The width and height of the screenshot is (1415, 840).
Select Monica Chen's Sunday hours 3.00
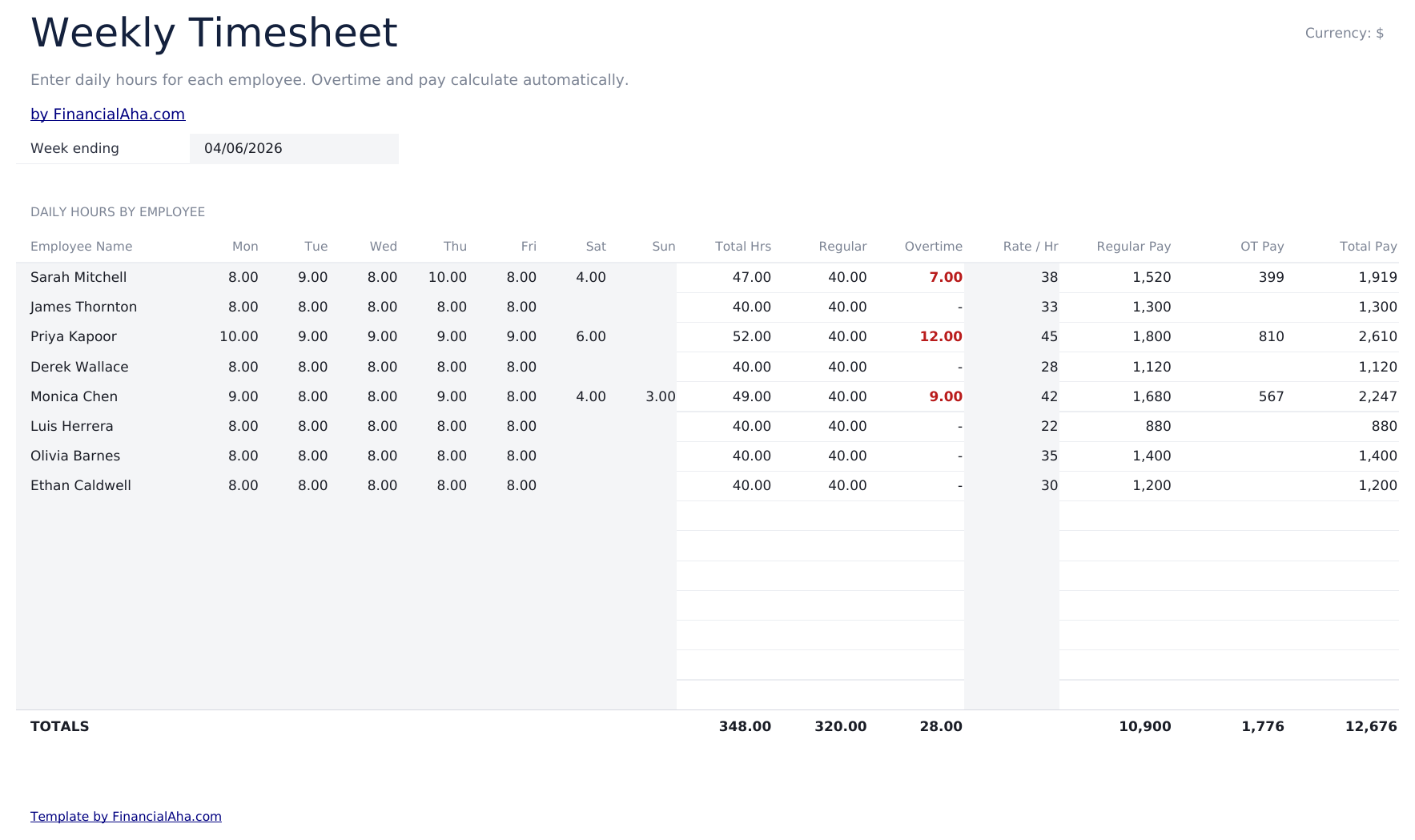(661, 396)
